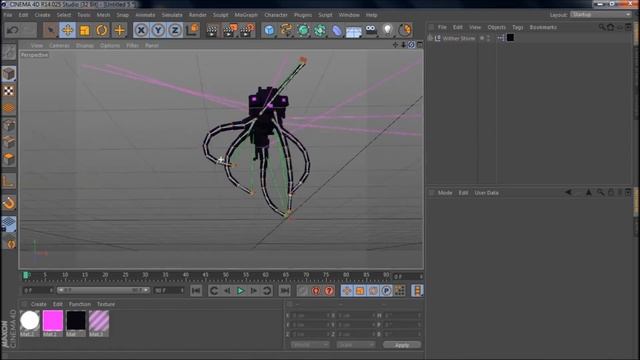Open the spline pen tool icon
640x360 pixels.
[286, 30]
